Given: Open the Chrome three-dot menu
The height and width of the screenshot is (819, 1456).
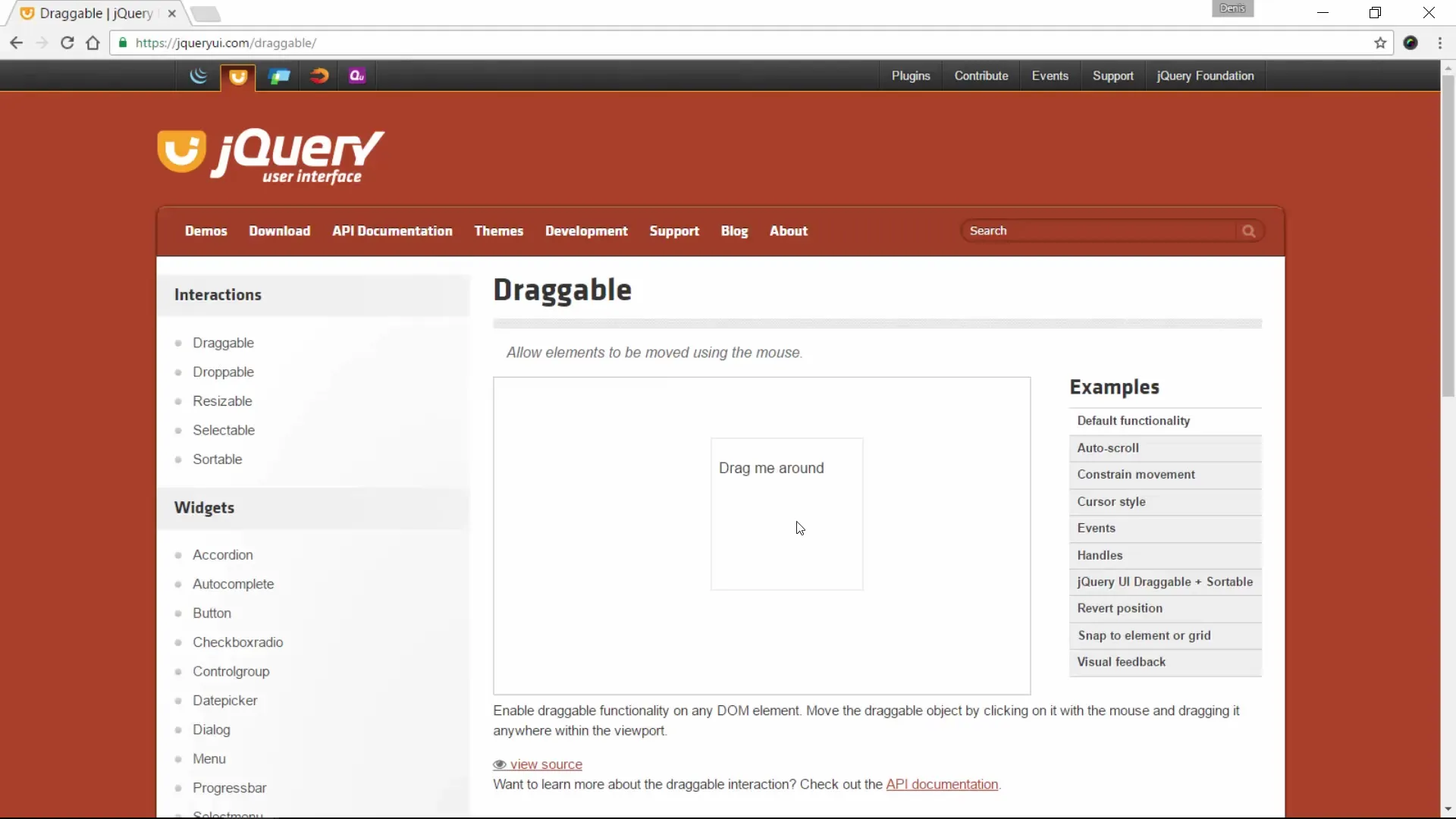Looking at the screenshot, I should (x=1440, y=43).
